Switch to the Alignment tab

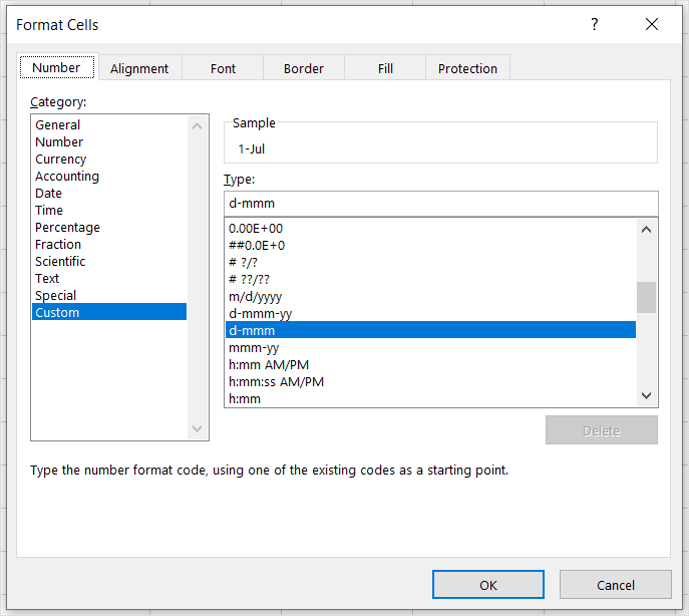pyautogui.click(x=139, y=68)
